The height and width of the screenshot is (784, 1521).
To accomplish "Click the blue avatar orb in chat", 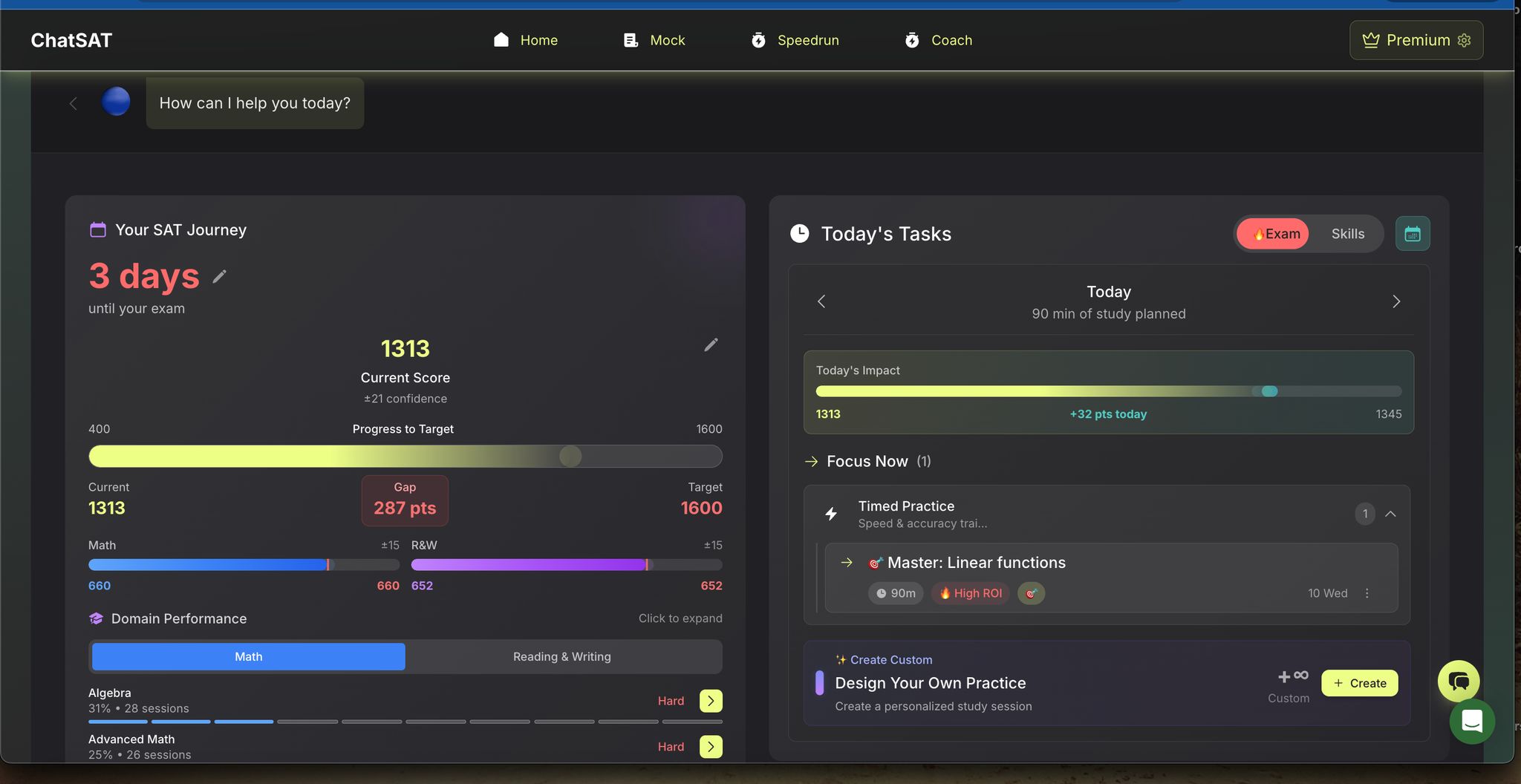I will [116, 102].
